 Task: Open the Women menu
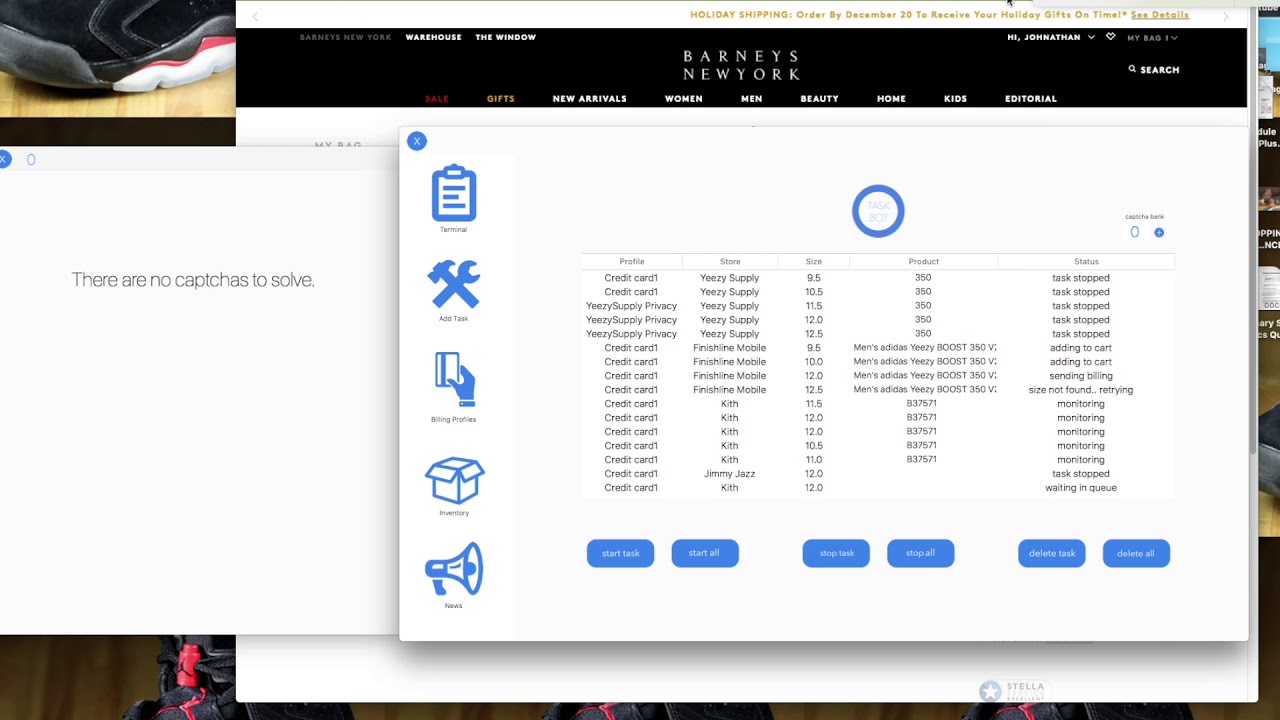[x=684, y=99]
